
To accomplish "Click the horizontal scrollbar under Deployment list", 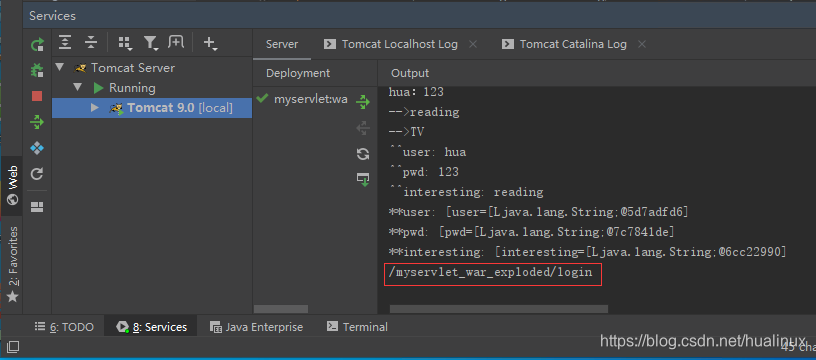I will point(280,309).
